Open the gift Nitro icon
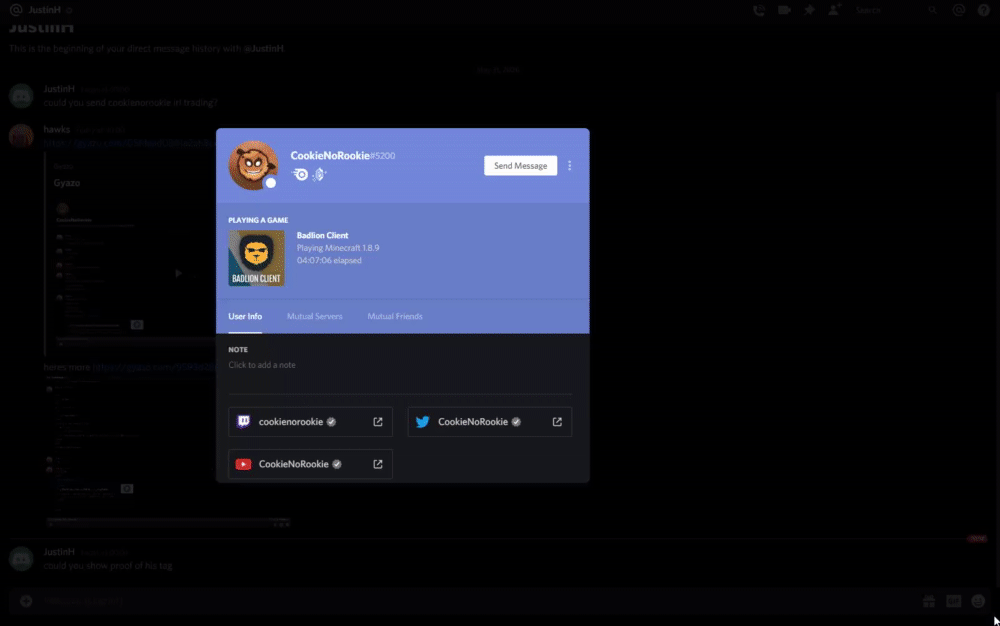The image size is (1000, 626). (929, 601)
